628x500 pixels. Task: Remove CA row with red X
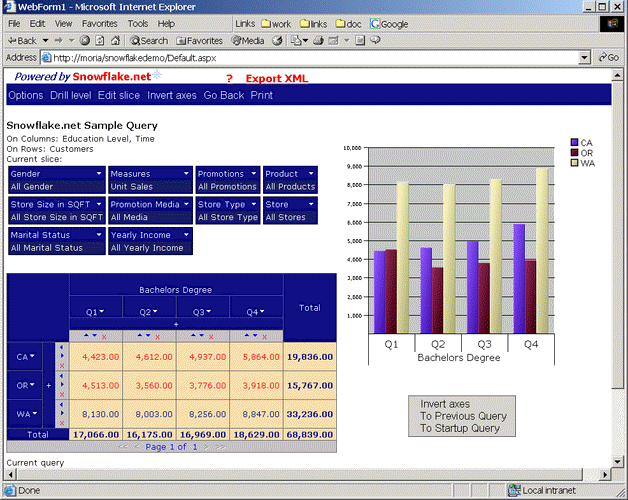(x=62, y=365)
